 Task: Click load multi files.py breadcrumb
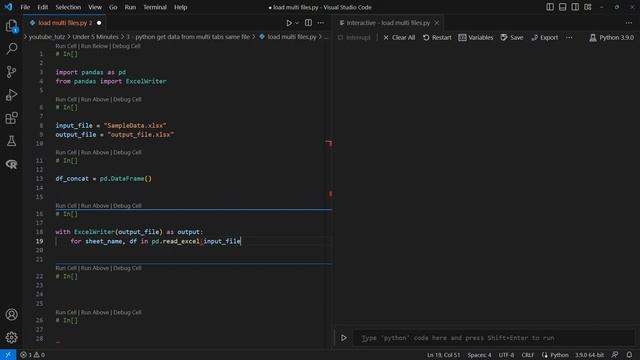(288, 37)
